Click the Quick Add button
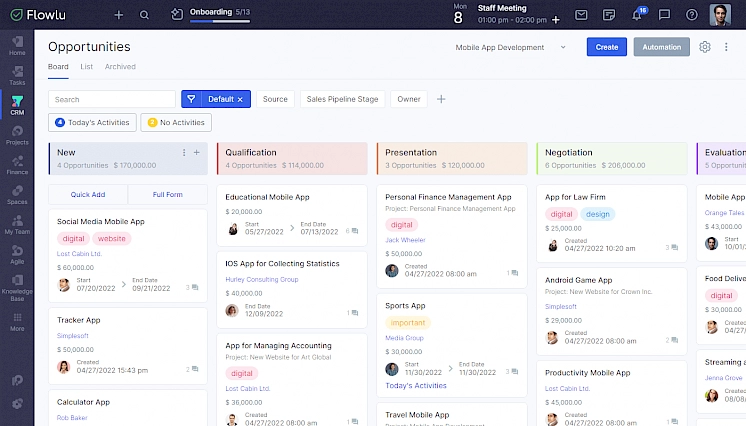746x426 pixels. click(x=88, y=195)
